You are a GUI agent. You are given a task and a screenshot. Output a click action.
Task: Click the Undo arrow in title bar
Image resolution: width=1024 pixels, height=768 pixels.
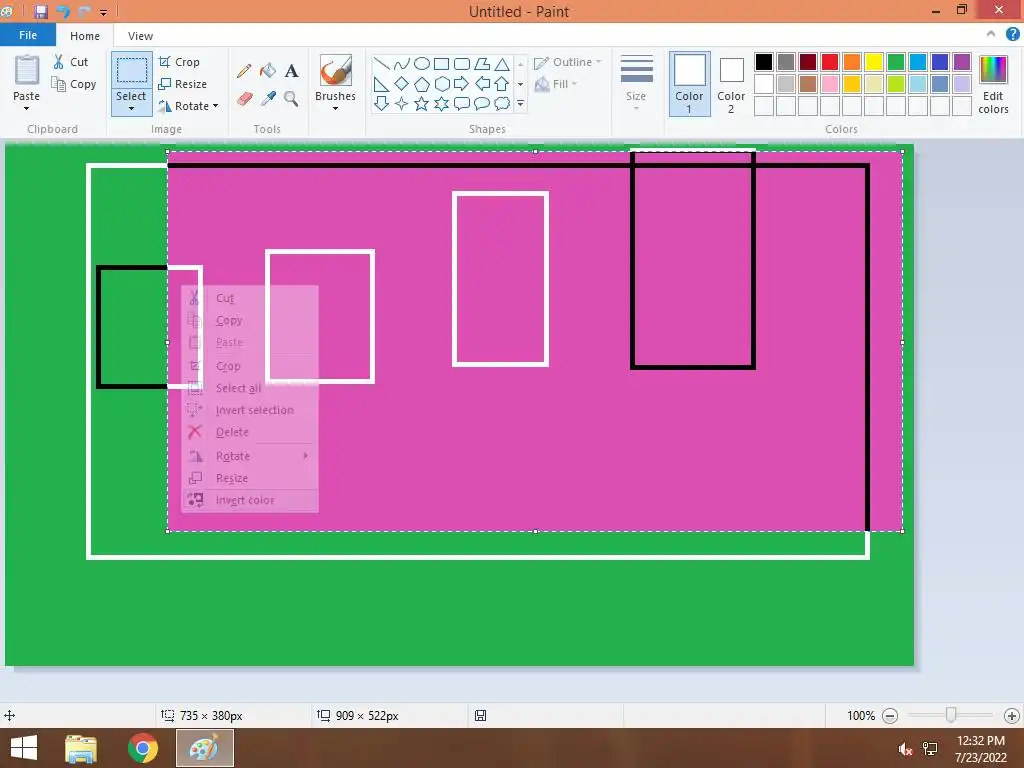[x=63, y=11]
